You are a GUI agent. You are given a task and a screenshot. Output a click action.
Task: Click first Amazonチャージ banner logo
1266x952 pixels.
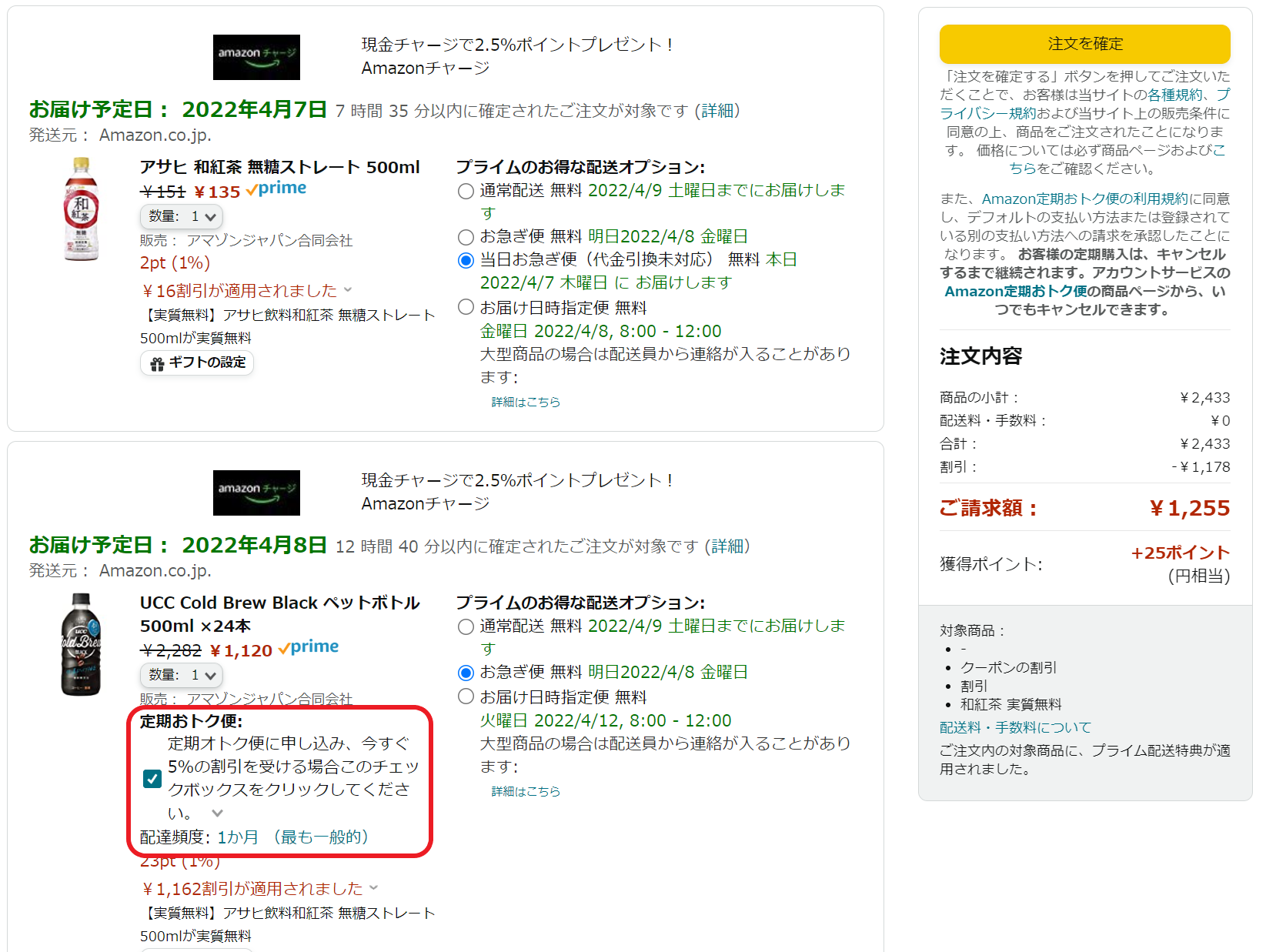[256, 57]
